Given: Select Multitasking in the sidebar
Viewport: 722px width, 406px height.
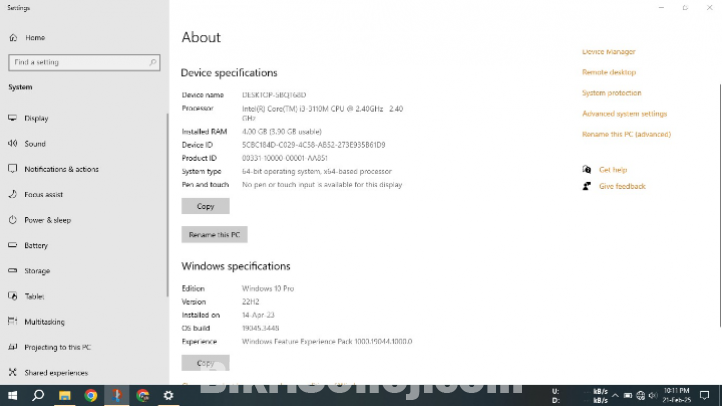Looking at the screenshot, I should 44,322.
